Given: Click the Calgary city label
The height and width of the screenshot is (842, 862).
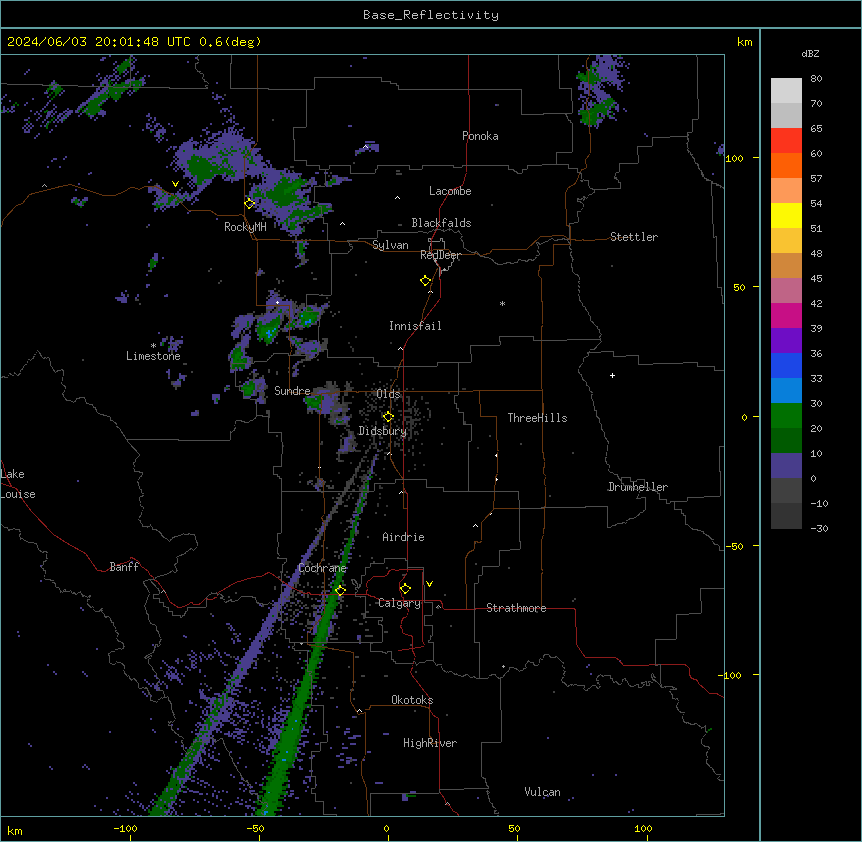Looking at the screenshot, I should tap(399, 603).
